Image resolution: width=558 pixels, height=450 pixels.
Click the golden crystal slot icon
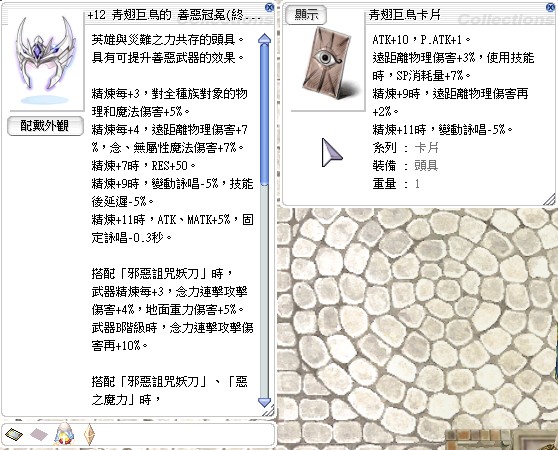pyautogui.click(x=89, y=434)
